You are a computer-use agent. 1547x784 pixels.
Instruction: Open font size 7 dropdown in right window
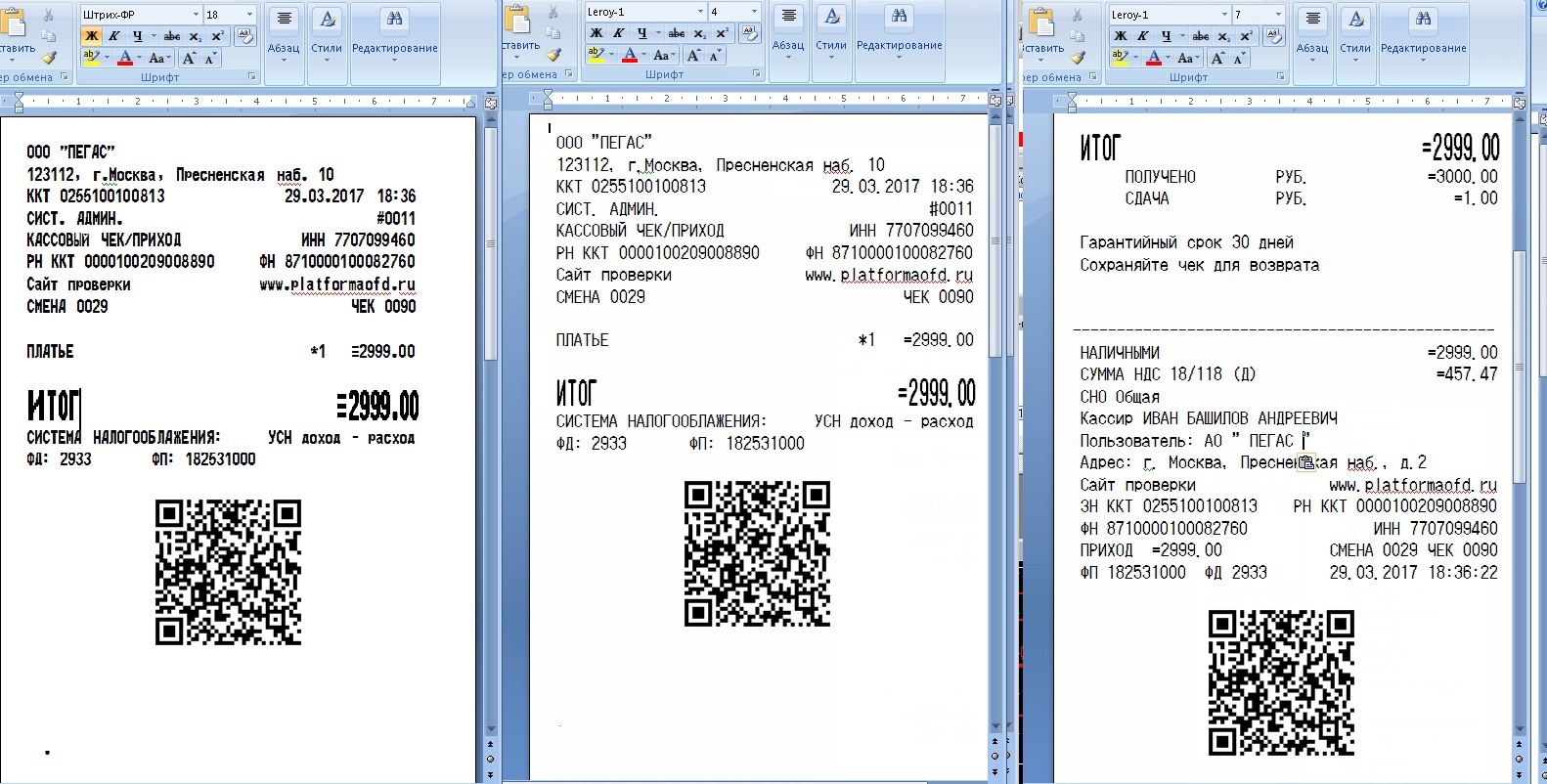[1278, 15]
